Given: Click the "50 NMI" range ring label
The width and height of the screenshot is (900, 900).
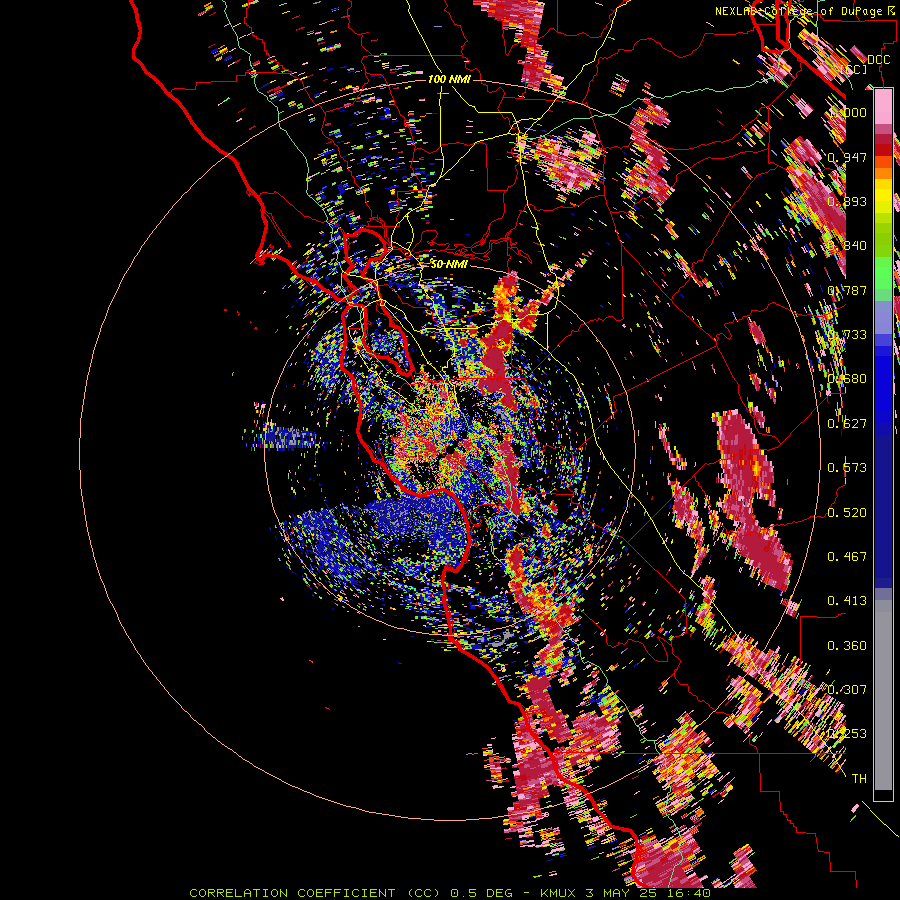Looking at the screenshot, I should coord(449,264).
